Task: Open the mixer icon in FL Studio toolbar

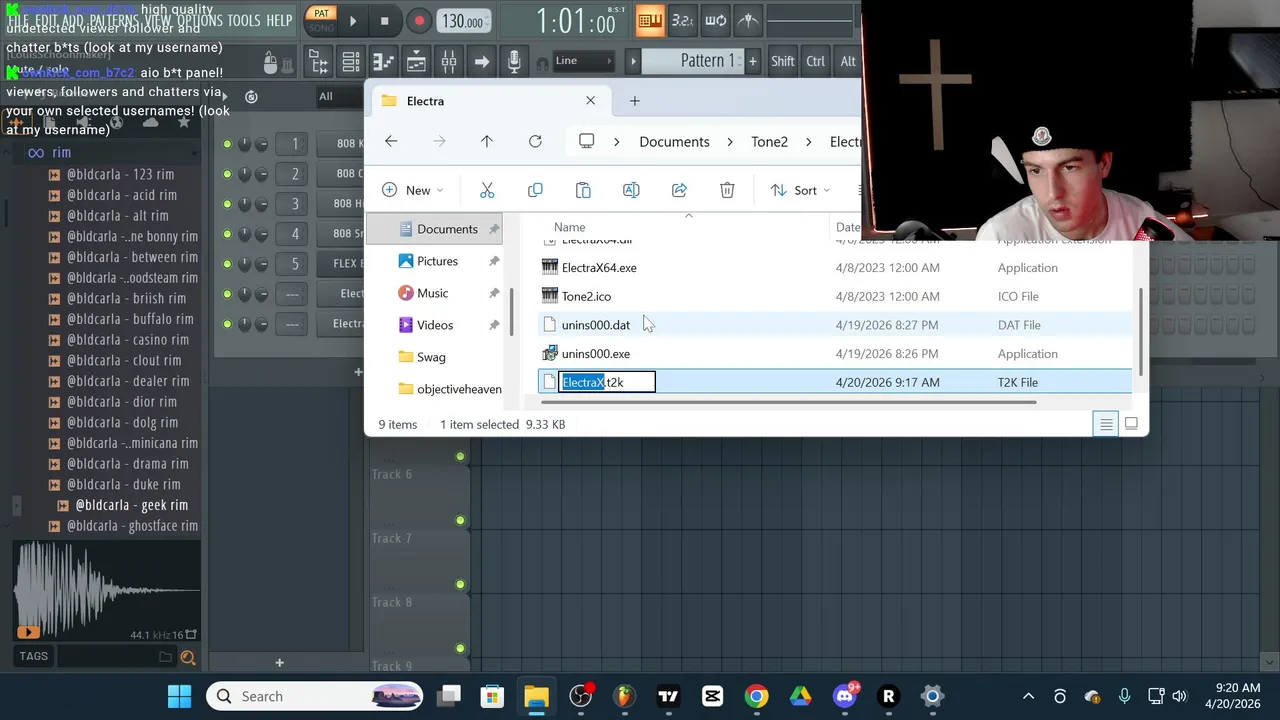Action: tap(448, 62)
